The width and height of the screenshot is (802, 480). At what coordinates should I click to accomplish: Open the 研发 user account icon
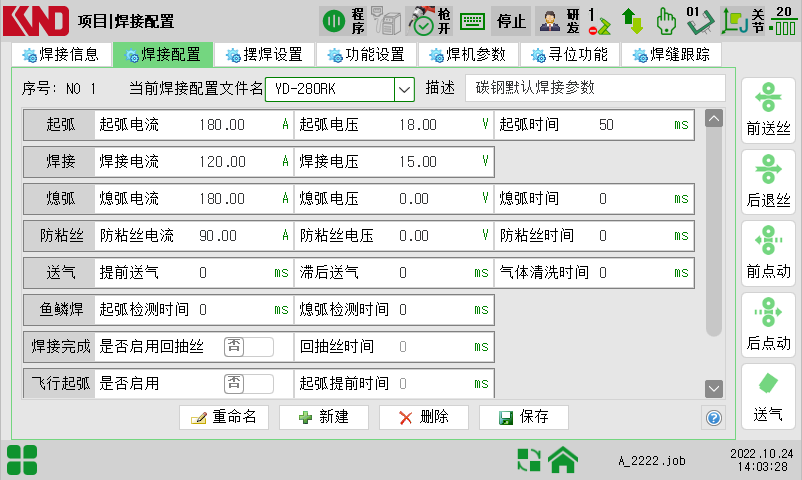pos(559,21)
